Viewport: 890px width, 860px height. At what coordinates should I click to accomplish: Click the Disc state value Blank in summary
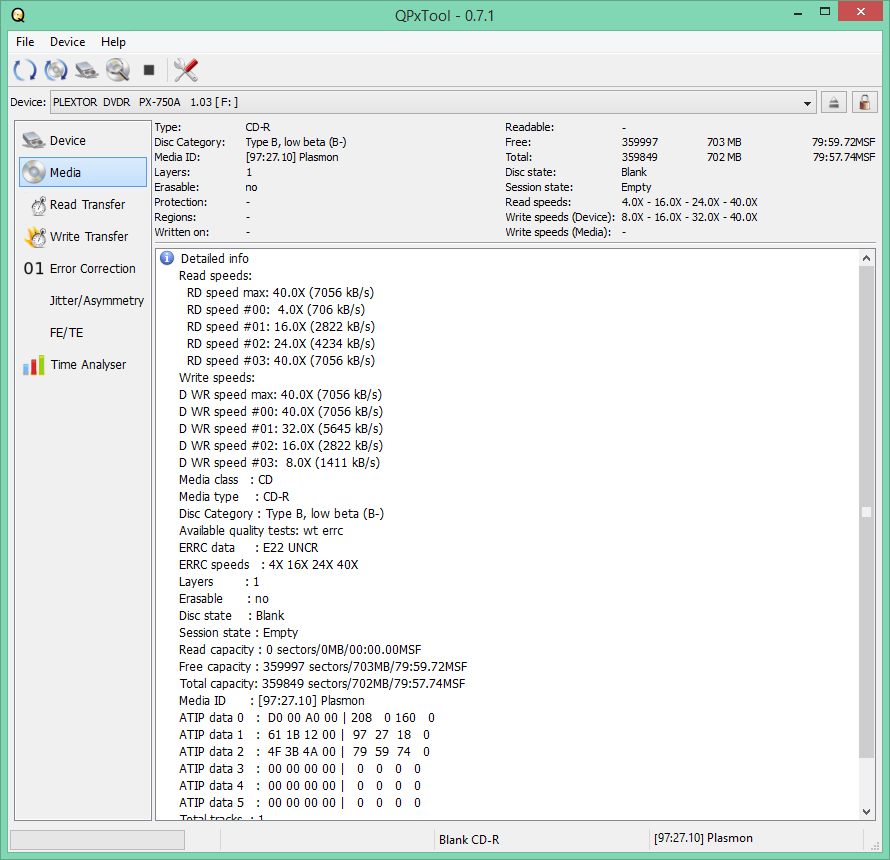(634, 172)
